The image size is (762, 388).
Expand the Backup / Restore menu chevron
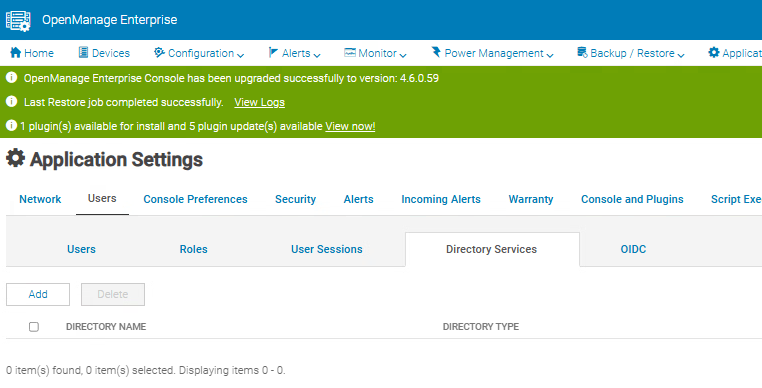point(681,55)
